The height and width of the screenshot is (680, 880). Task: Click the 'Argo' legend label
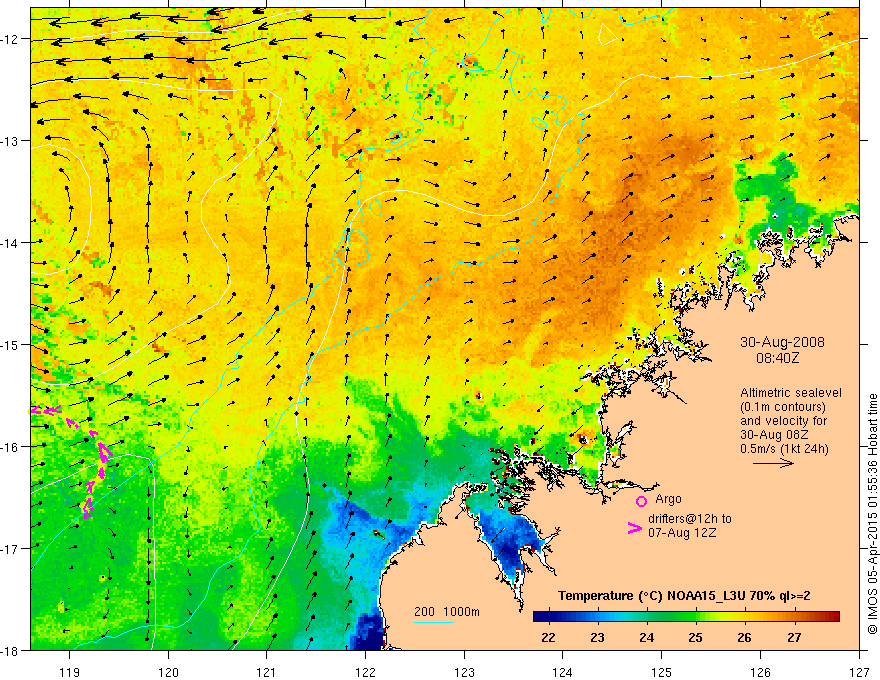pos(668,499)
